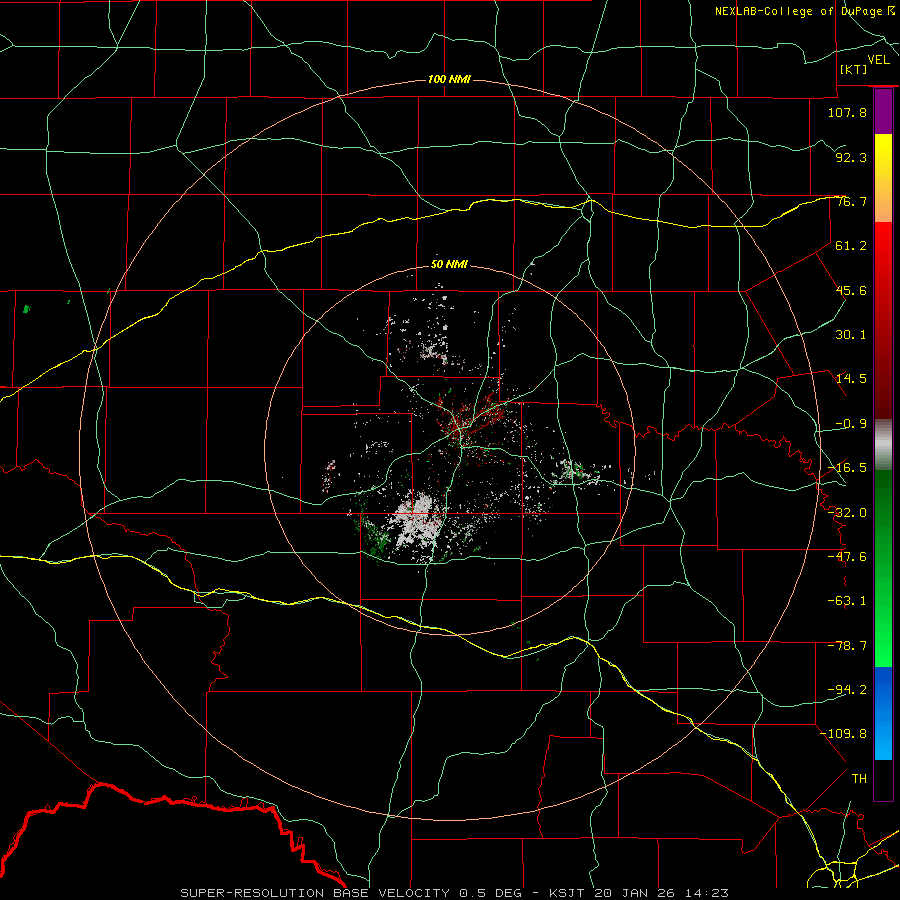Select the 92.3 knot scale value
Image resolution: width=900 pixels, height=900 pixels.
851,157
